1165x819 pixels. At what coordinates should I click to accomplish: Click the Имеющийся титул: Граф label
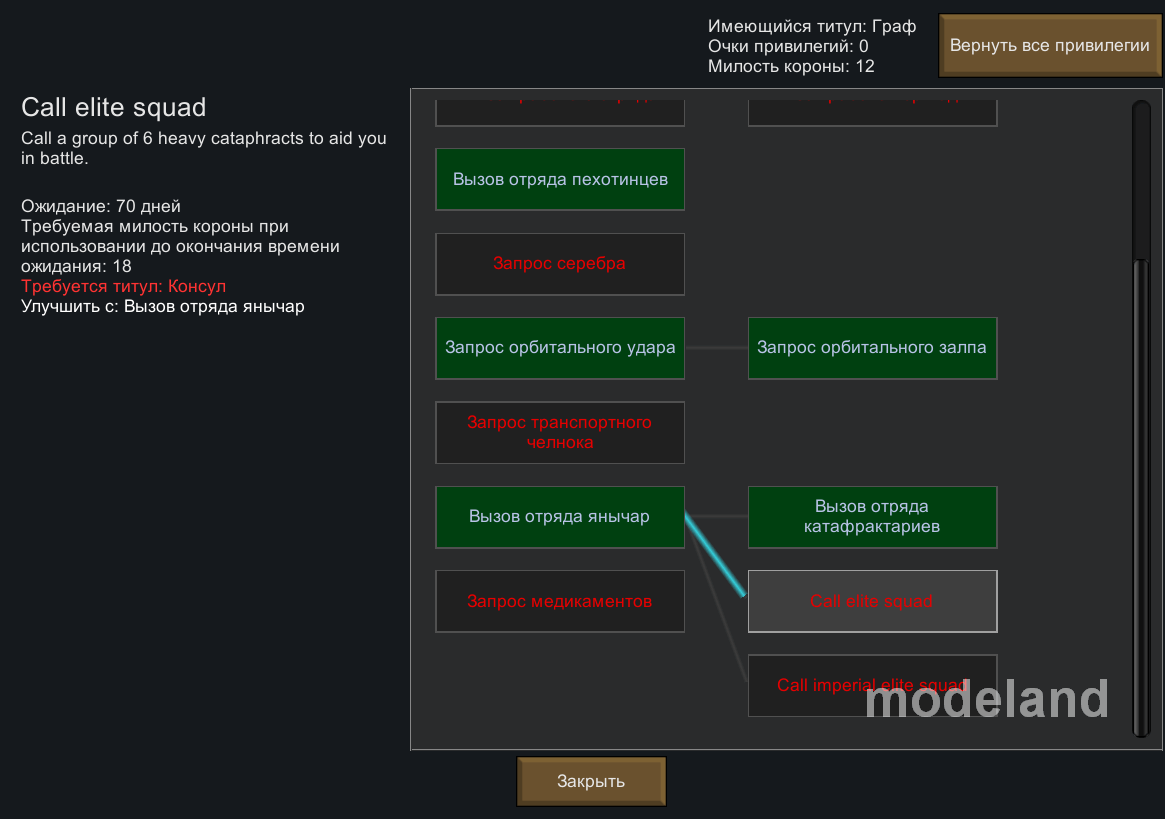pyautogui.click(x=811, y=26)
